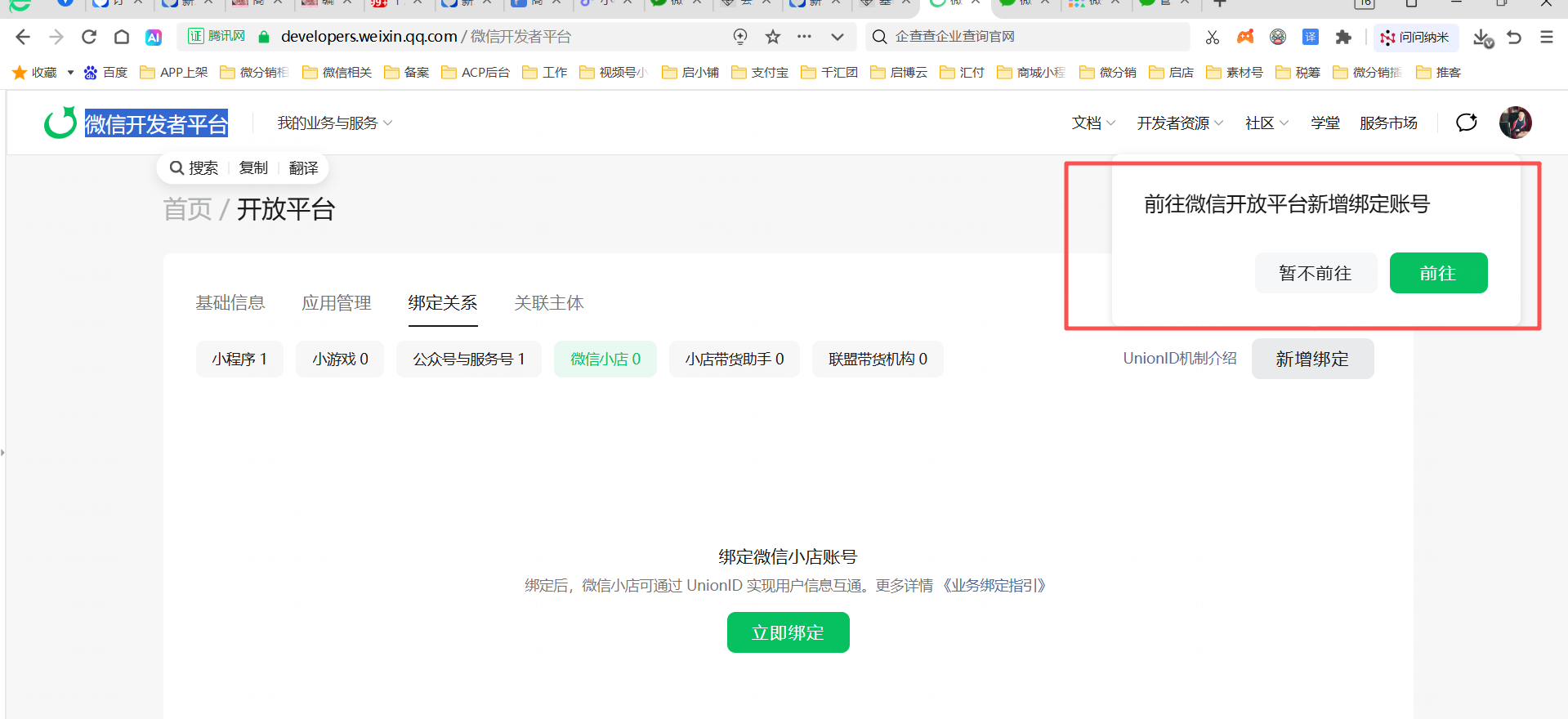Viewport: 1568px width, 719px height.
Task: Go back with the browser back arrow
Action: (x=23, y=37)
